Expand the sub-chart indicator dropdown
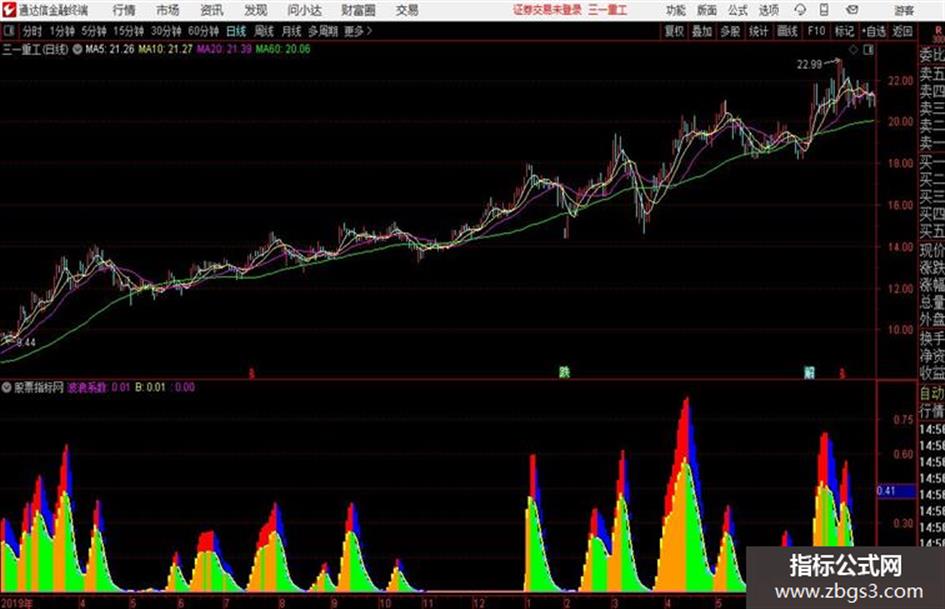Image resolution: width=945 pixels, height=609 pixels. coord(6,387)
